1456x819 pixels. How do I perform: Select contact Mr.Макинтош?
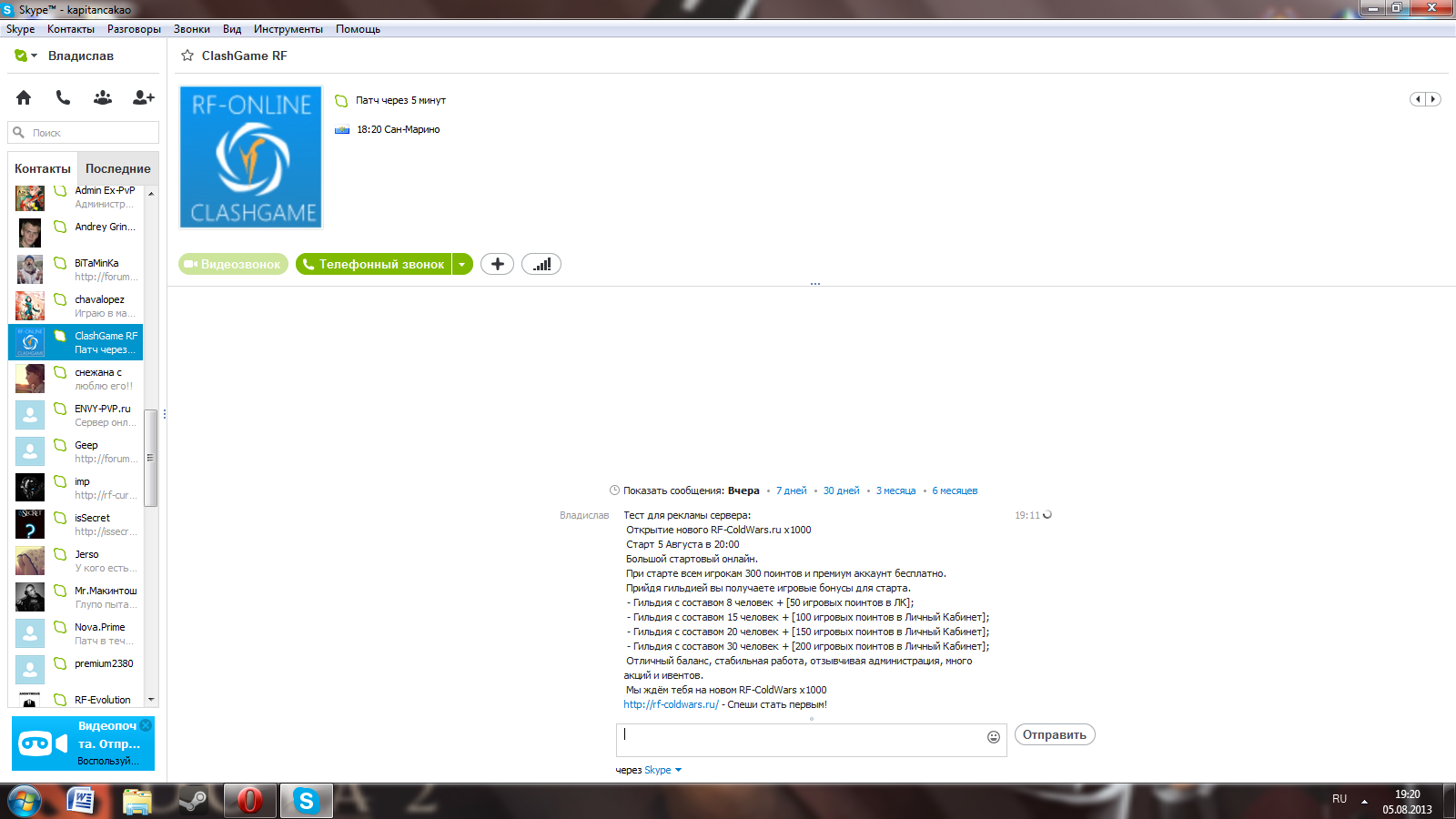point(76,597)
